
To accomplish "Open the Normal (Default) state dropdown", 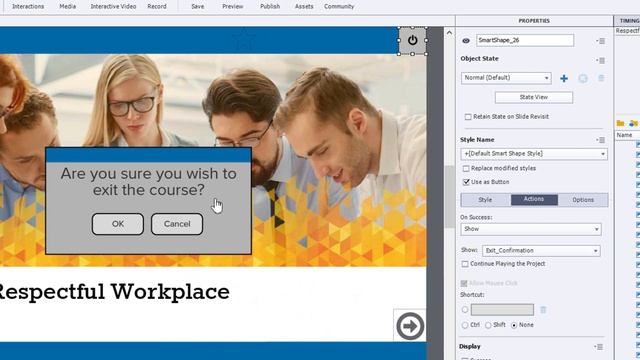I will [506, 78].
